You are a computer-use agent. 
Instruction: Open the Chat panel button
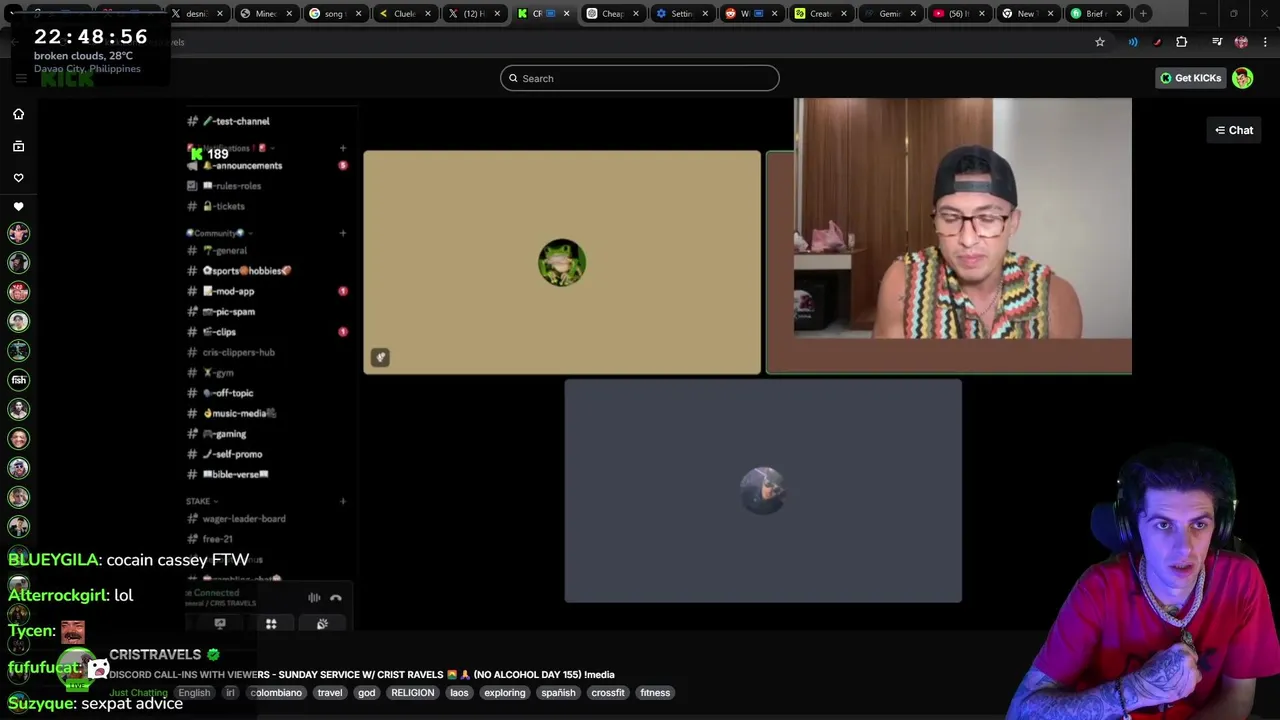click(1234, 130)
